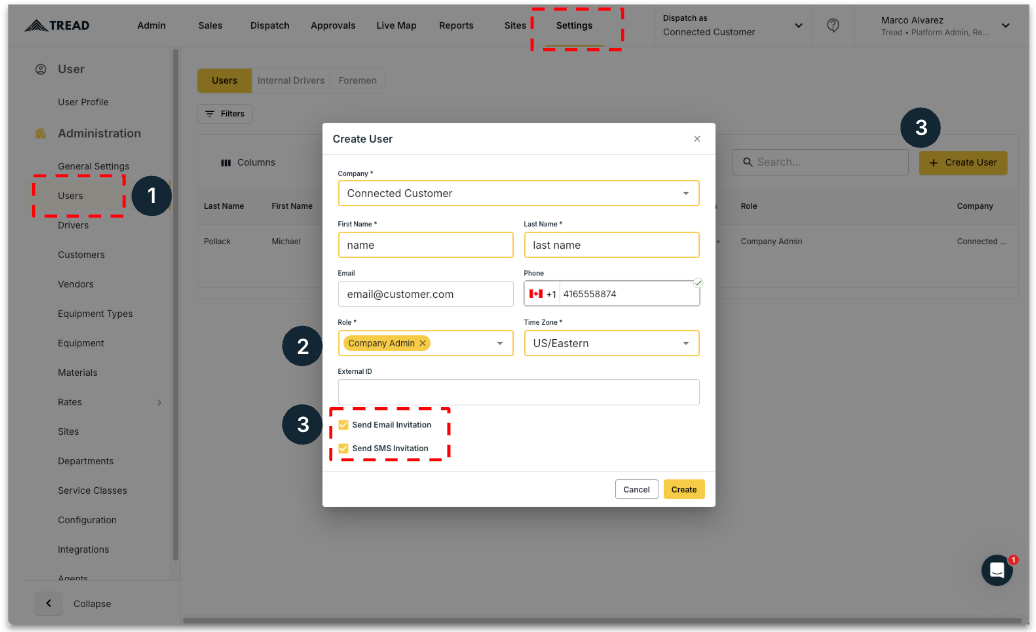Open the Admin menu
The image size is (1036, 632).
point(151,26)
